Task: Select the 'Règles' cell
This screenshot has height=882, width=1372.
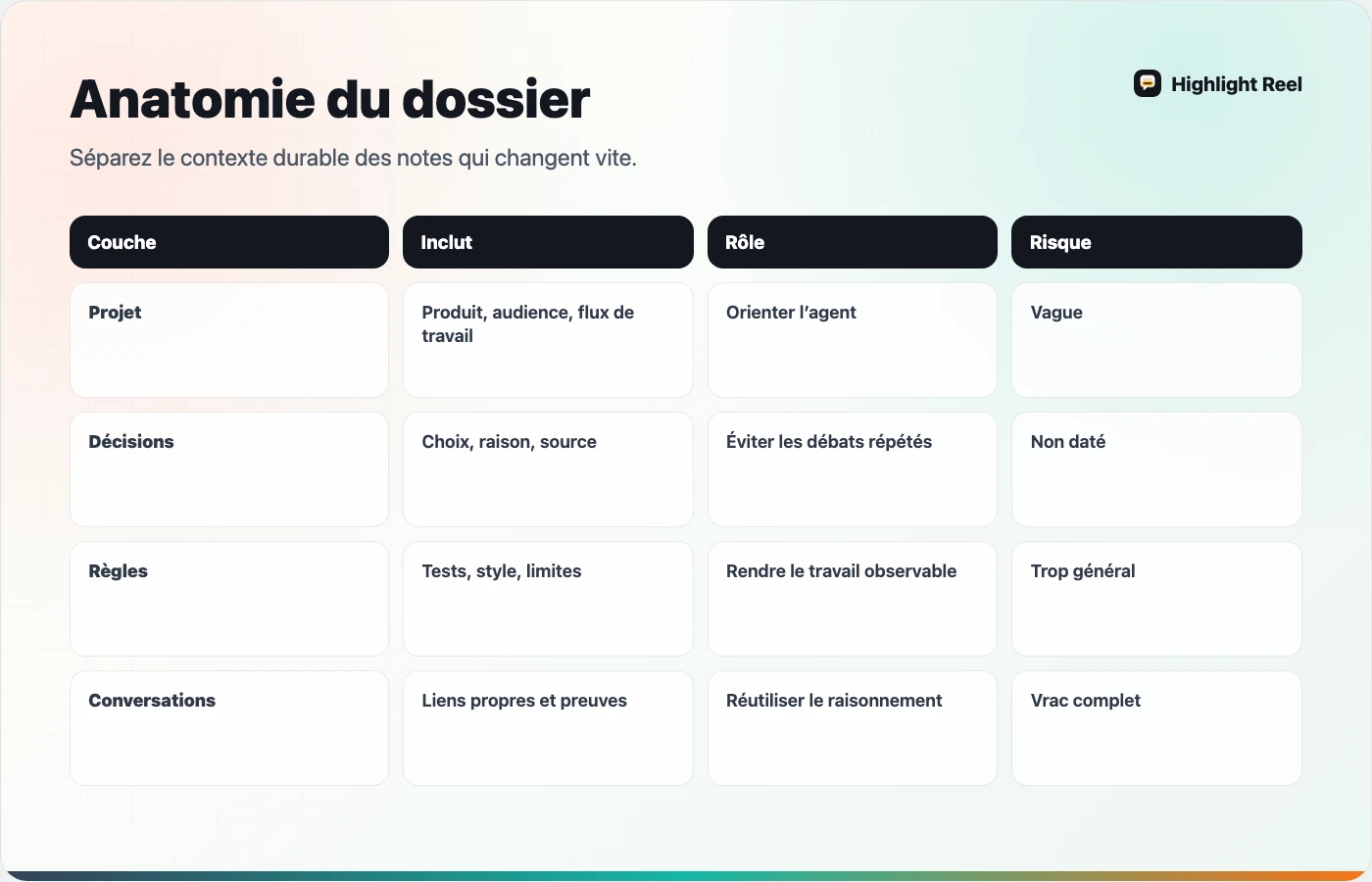Action: (229, 599)
